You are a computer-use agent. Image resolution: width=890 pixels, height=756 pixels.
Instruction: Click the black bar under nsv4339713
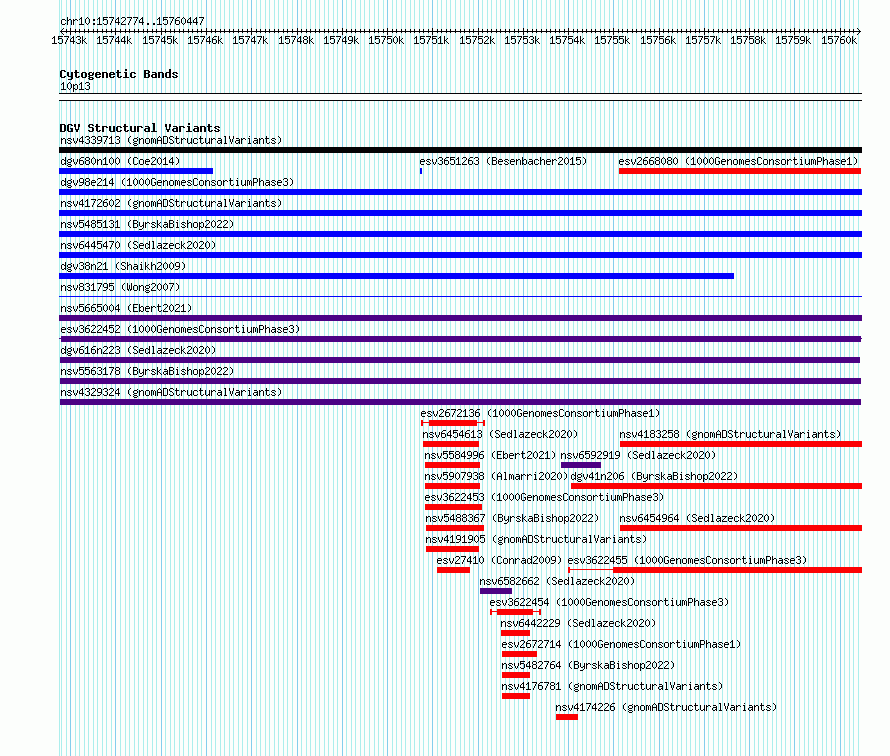tap(460, 150)
